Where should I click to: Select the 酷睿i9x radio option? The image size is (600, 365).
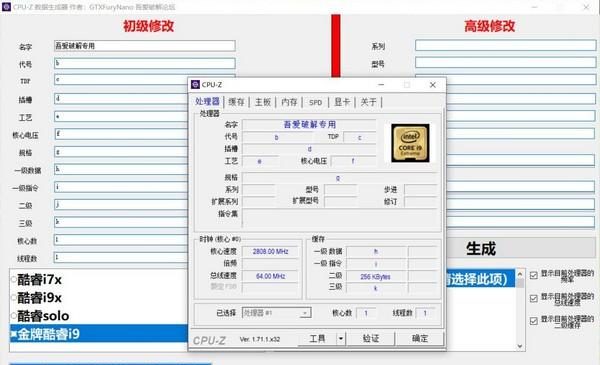point(14,298)
